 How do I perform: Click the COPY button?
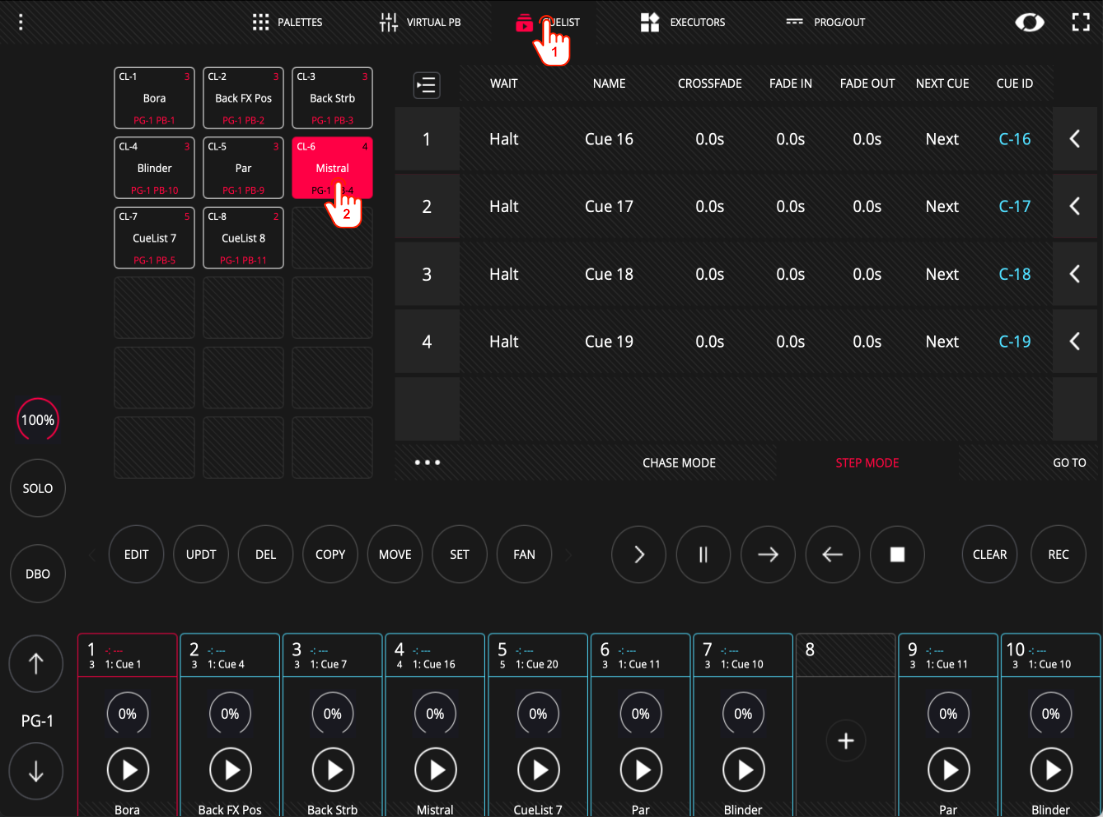tap(331, 555)
